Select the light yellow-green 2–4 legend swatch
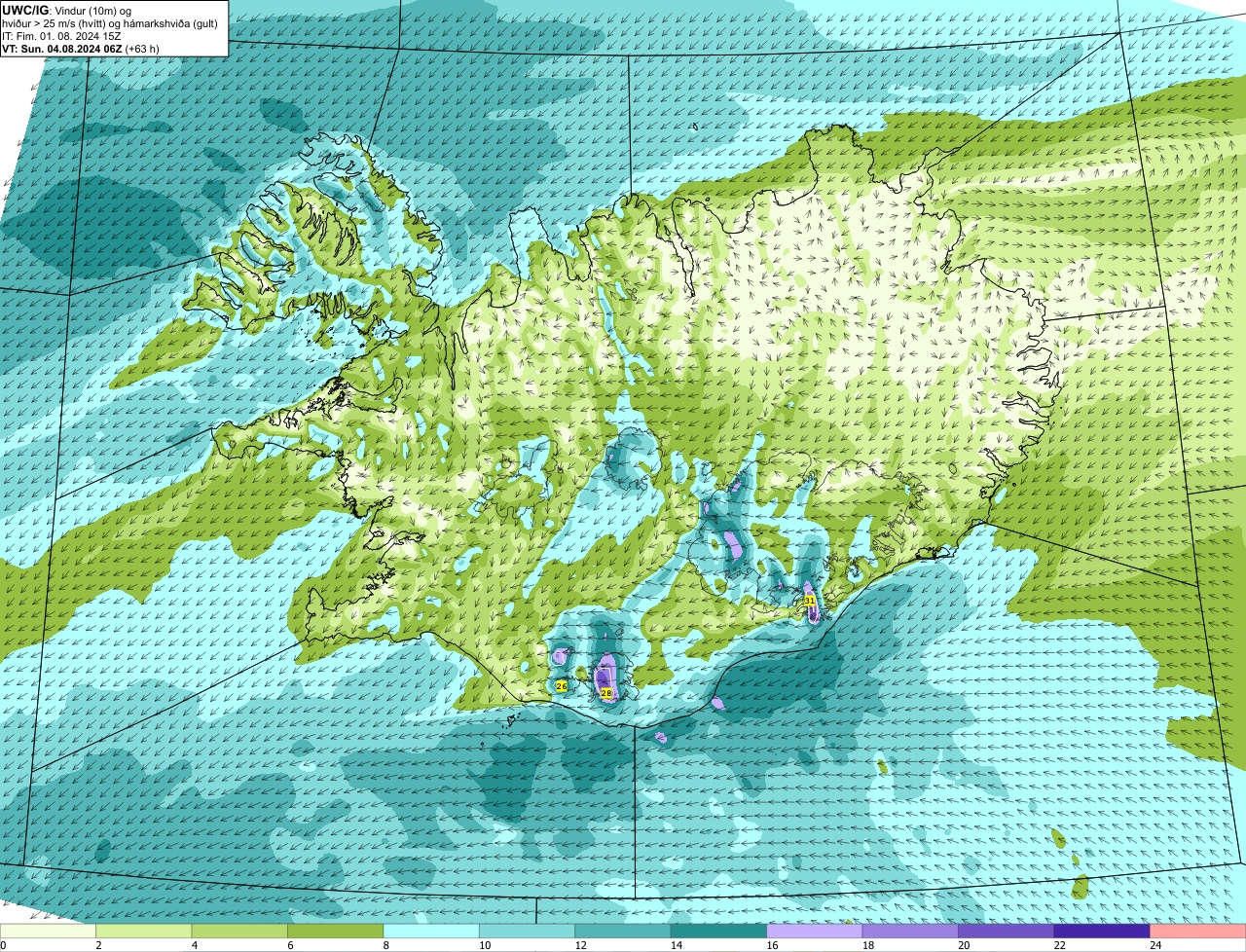The width and height of the screenshot is (1246, 952). 144,931
